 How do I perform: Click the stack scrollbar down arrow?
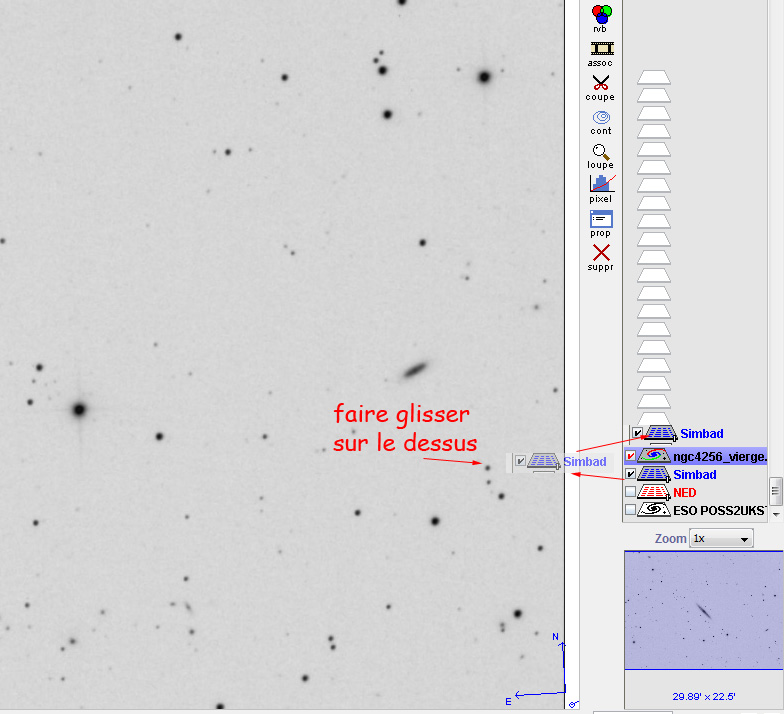point(776,514)
